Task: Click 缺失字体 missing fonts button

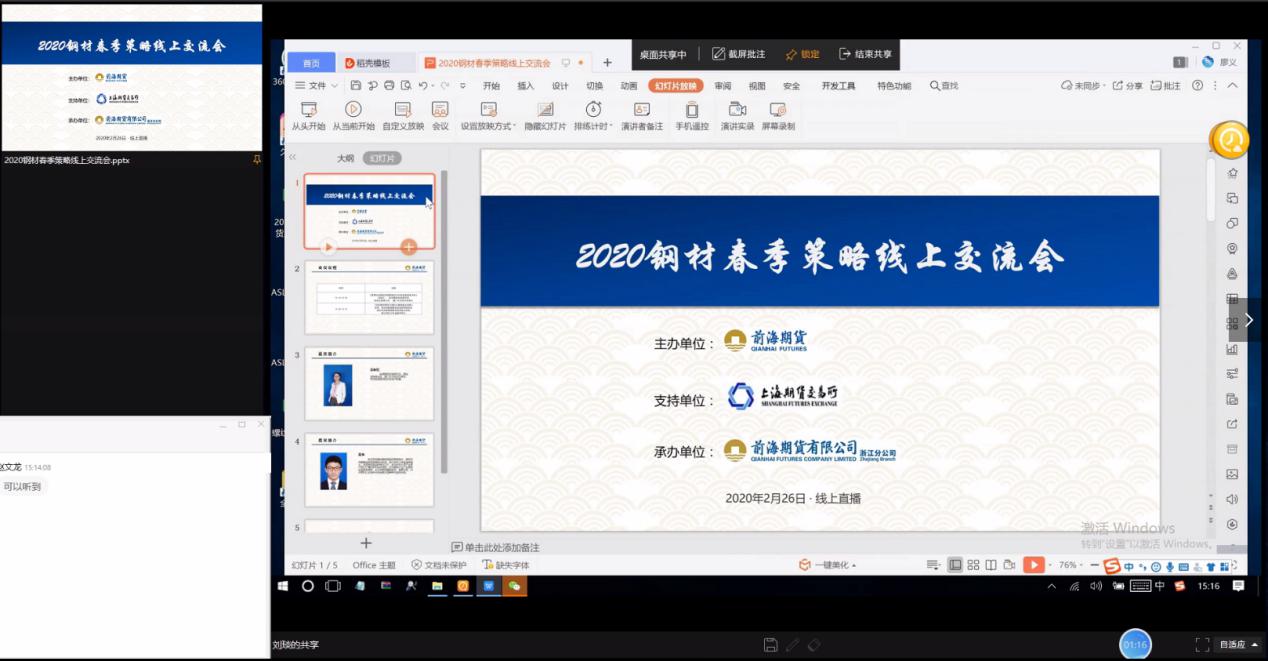Action: pos(506,565)
